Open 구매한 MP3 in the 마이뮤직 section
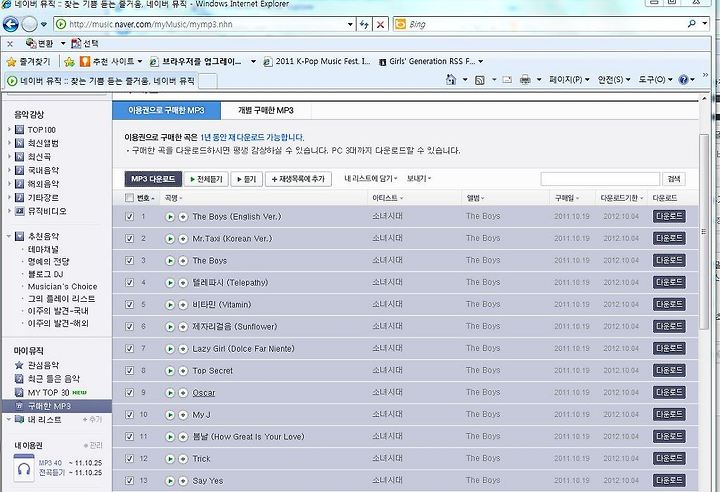 tap(49, 407)
